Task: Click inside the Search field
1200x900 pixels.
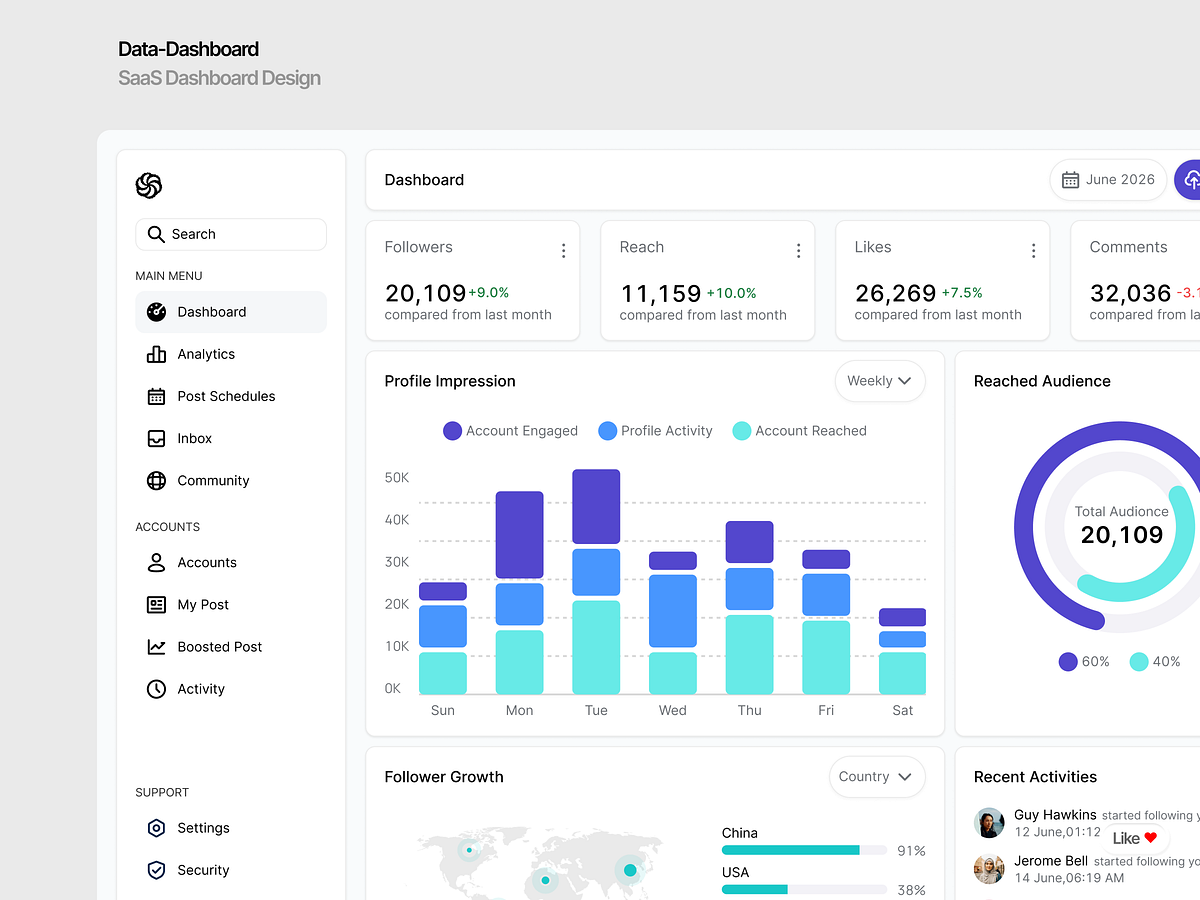Action: click(231, 234)
